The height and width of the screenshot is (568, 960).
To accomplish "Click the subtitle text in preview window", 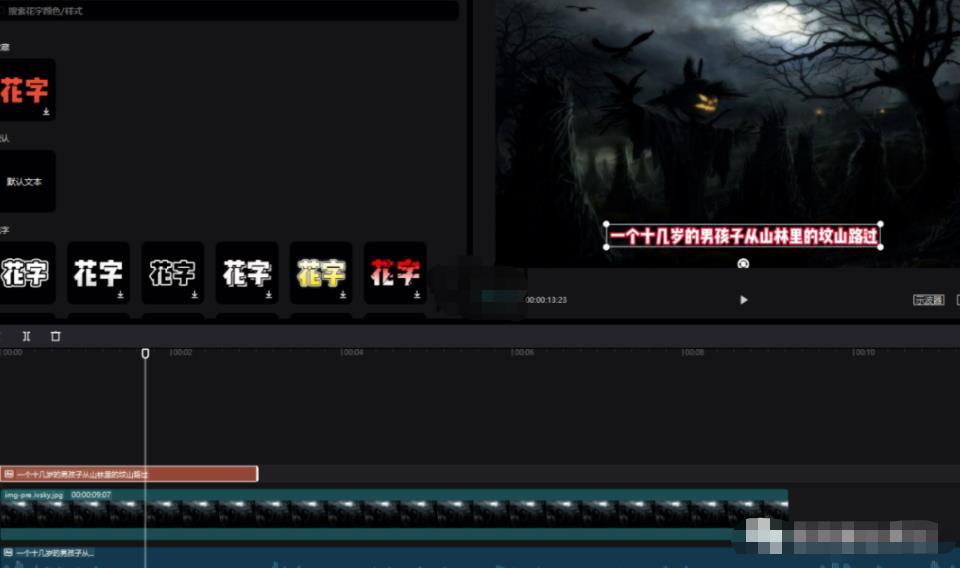I will (x=743, y=237).
